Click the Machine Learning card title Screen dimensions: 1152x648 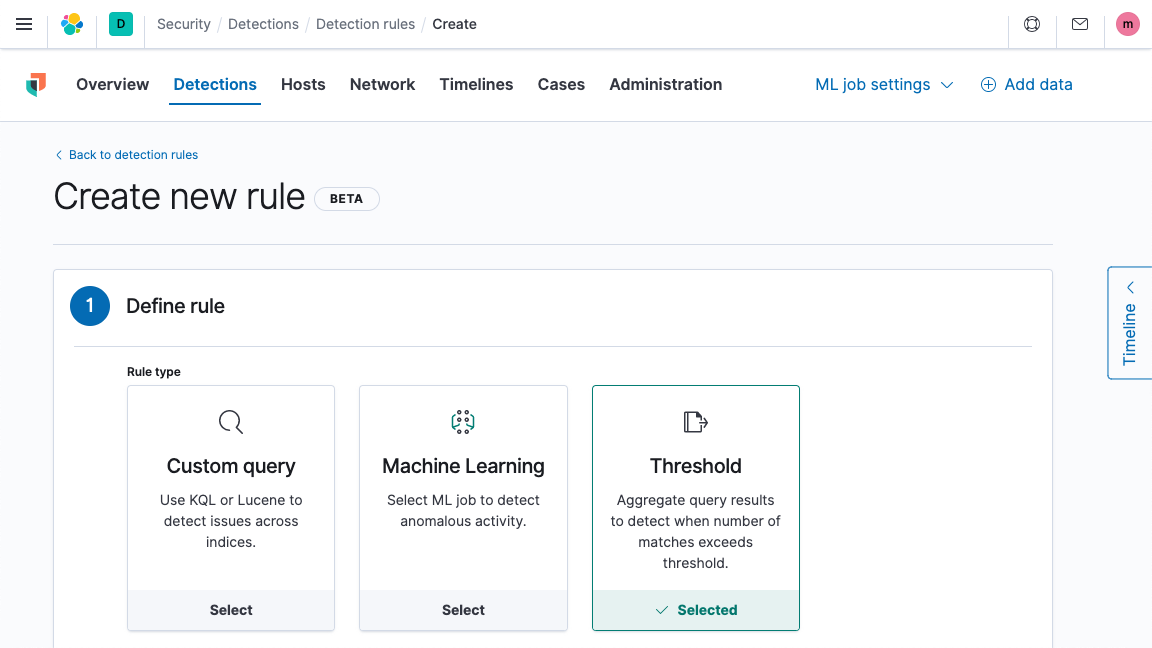pyautogui.click(x=463, y=466)
